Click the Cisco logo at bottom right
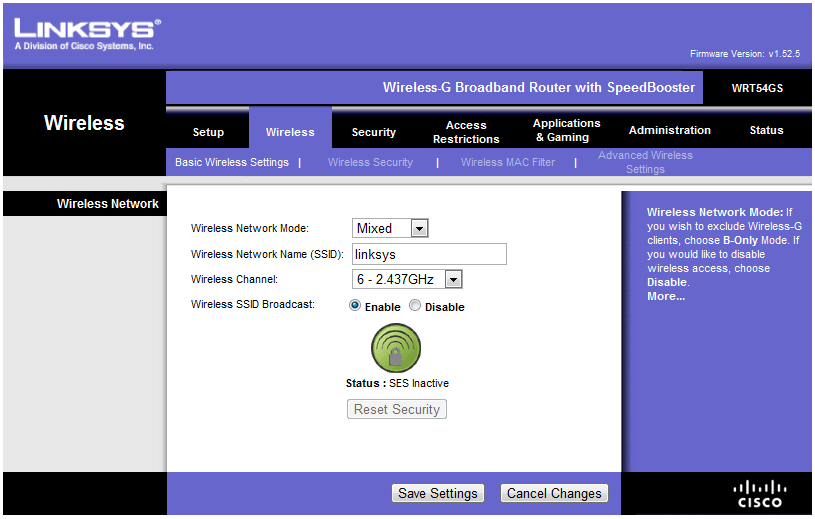Screen dimensions: 815x519 pos(759,494)
